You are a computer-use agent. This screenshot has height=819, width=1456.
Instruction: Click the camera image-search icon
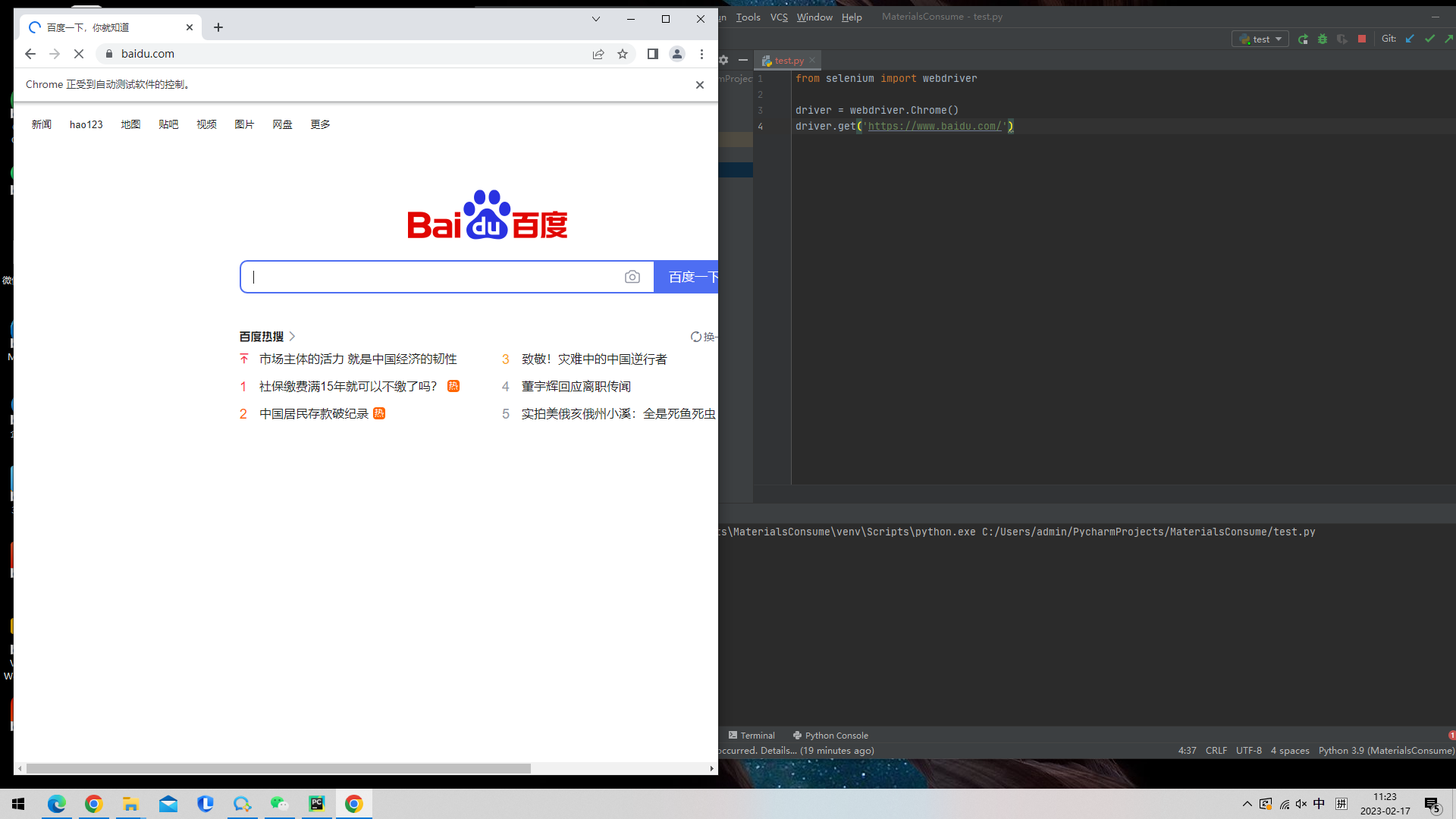tap(632, 277)
